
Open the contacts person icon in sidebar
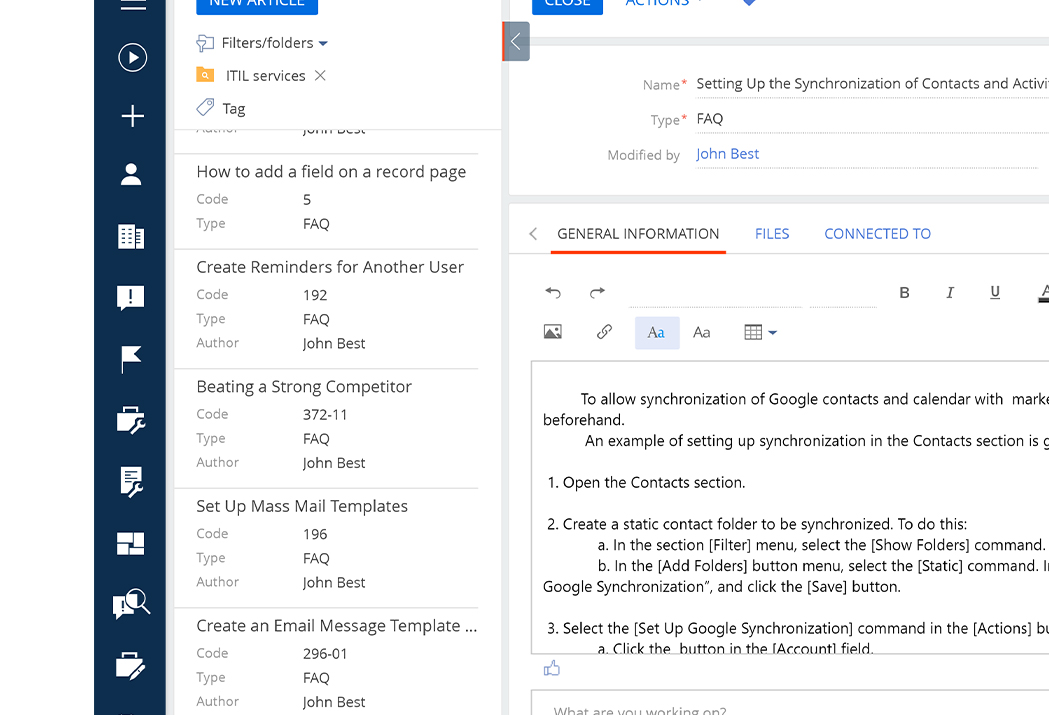pyautogui.click(x=131, y=175)
